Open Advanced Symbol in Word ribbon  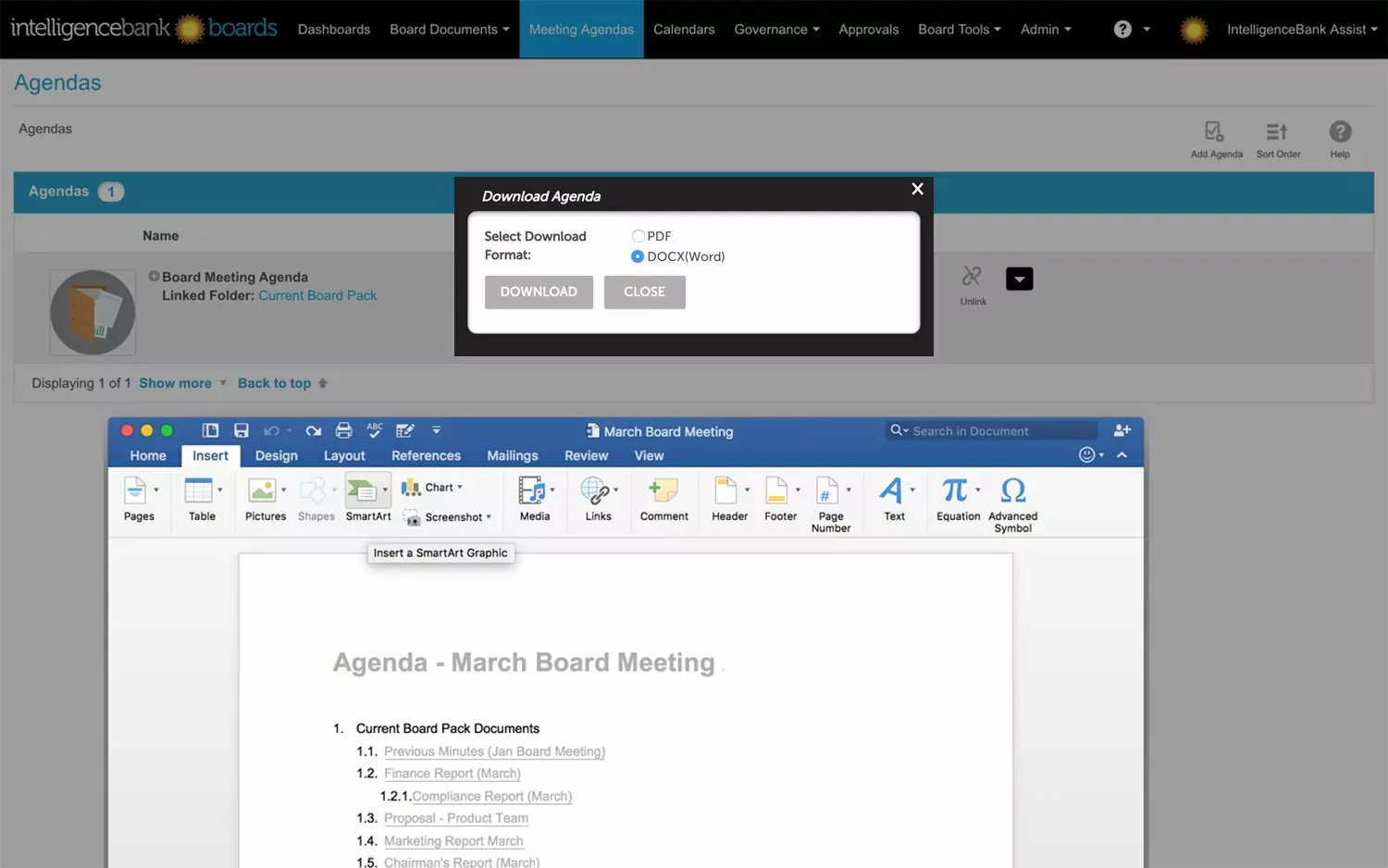(1013, 504)
